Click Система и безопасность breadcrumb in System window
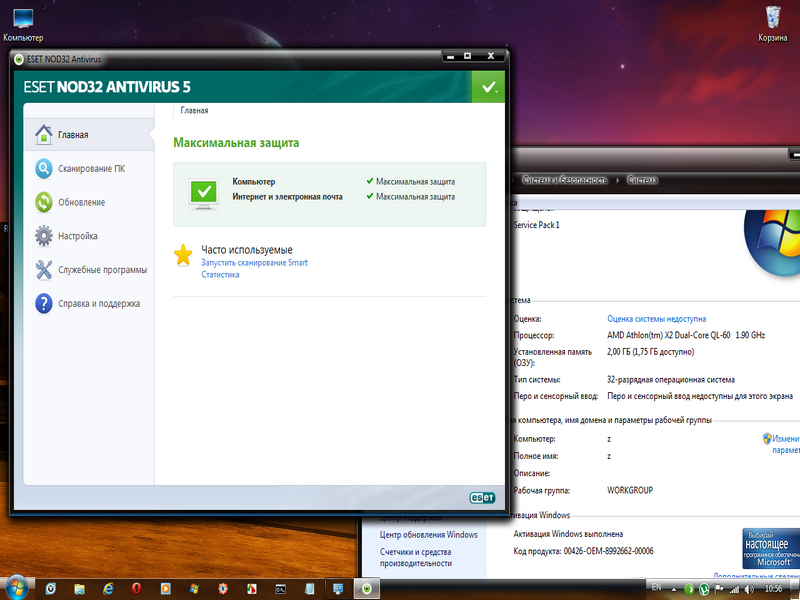Screen dimensions: 800x600 point(565,180)
